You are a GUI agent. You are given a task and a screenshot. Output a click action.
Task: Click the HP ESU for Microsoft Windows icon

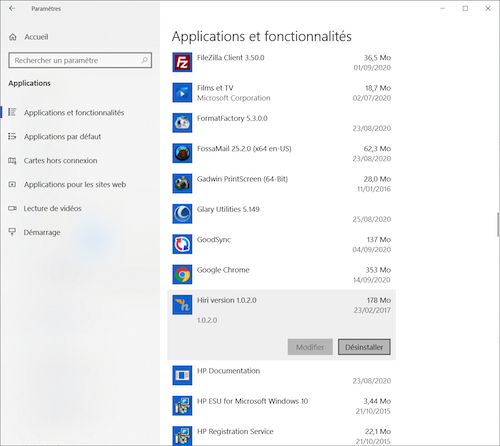(x=182, y=406)
